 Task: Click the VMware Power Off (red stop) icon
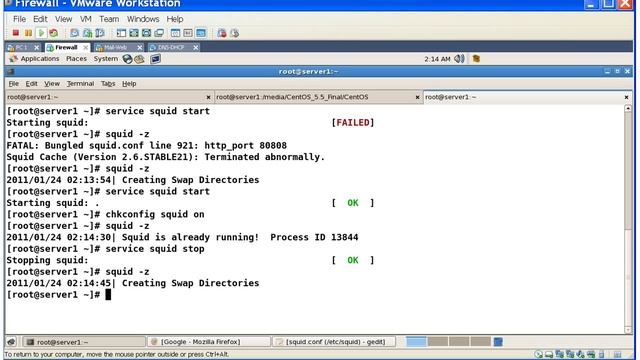(16, 33)
